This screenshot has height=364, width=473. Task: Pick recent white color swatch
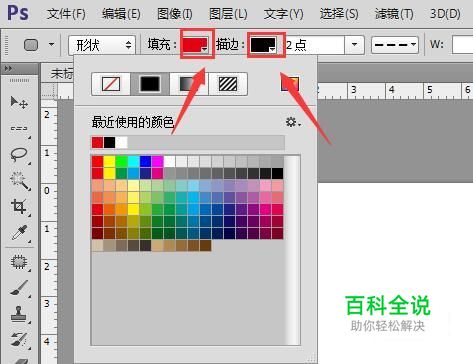[x=121, y=142]
